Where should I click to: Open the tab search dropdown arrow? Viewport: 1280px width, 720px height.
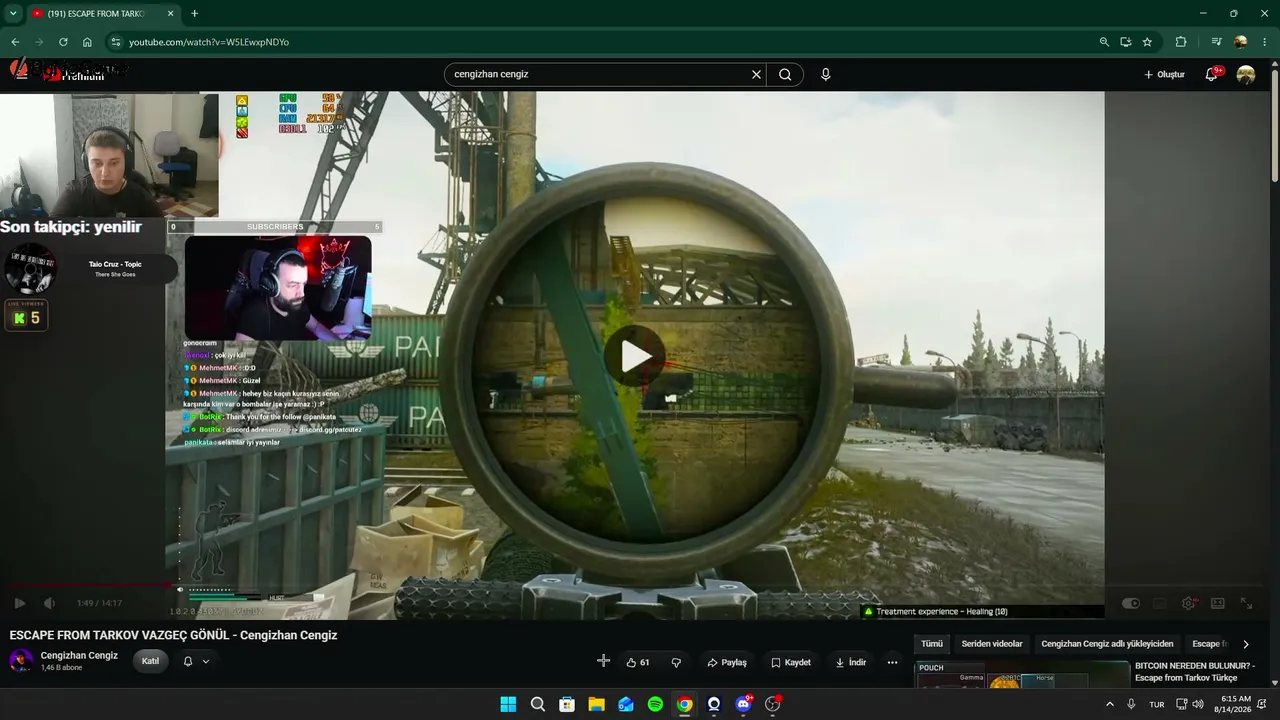tap(13, 13)
